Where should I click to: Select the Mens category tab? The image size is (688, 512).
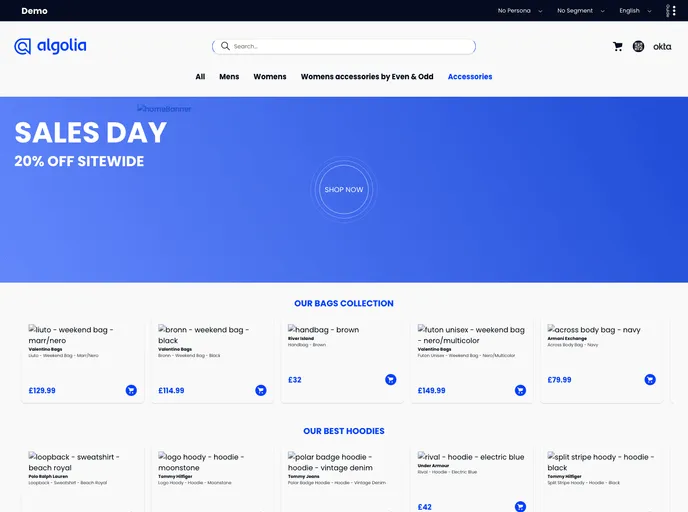[x=229, y=77]
